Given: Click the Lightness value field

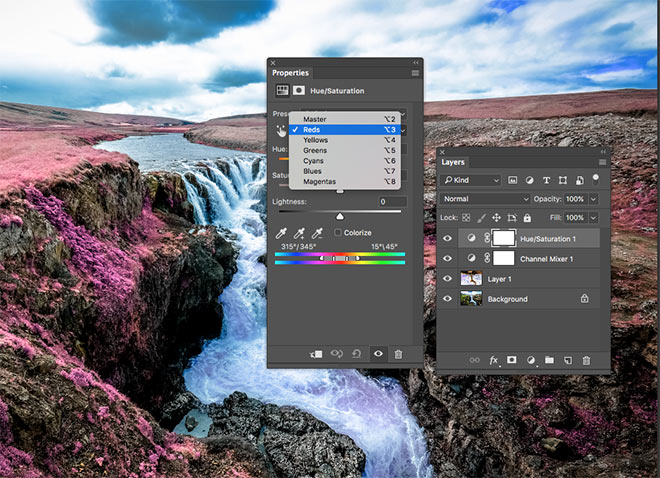Looking at the screenshot, I should pyautogui.click(x=393, y=202).
